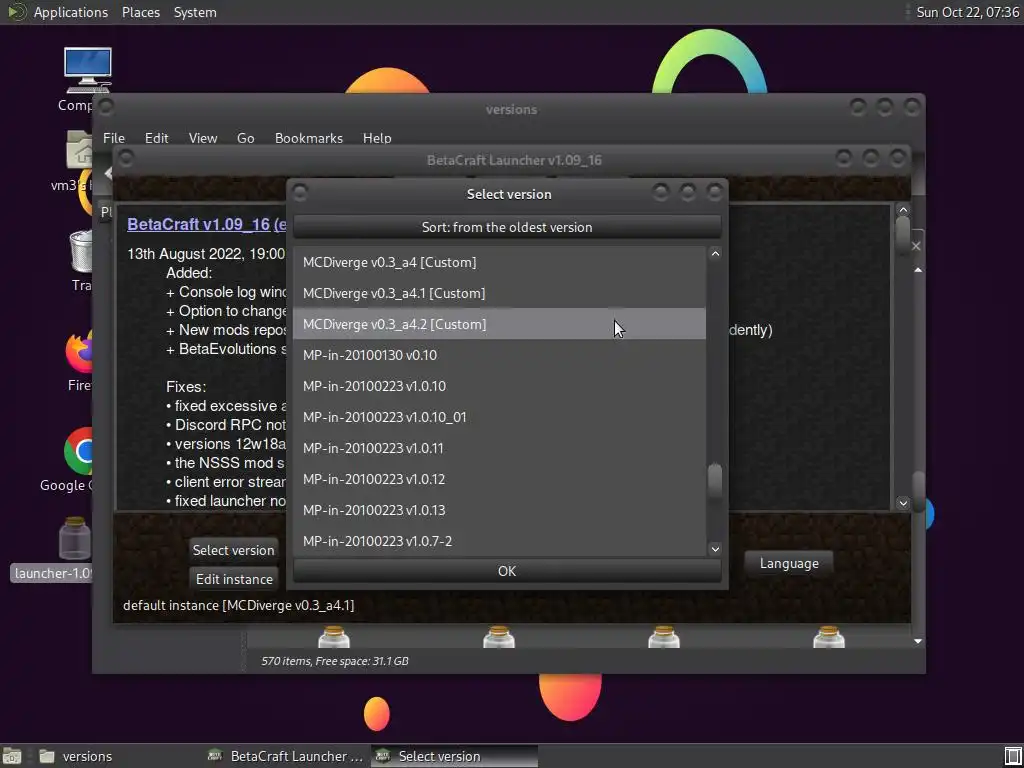Open Bookmarks menu in versions window
This screenshot has height=768, width=1024.
[309, 138]
